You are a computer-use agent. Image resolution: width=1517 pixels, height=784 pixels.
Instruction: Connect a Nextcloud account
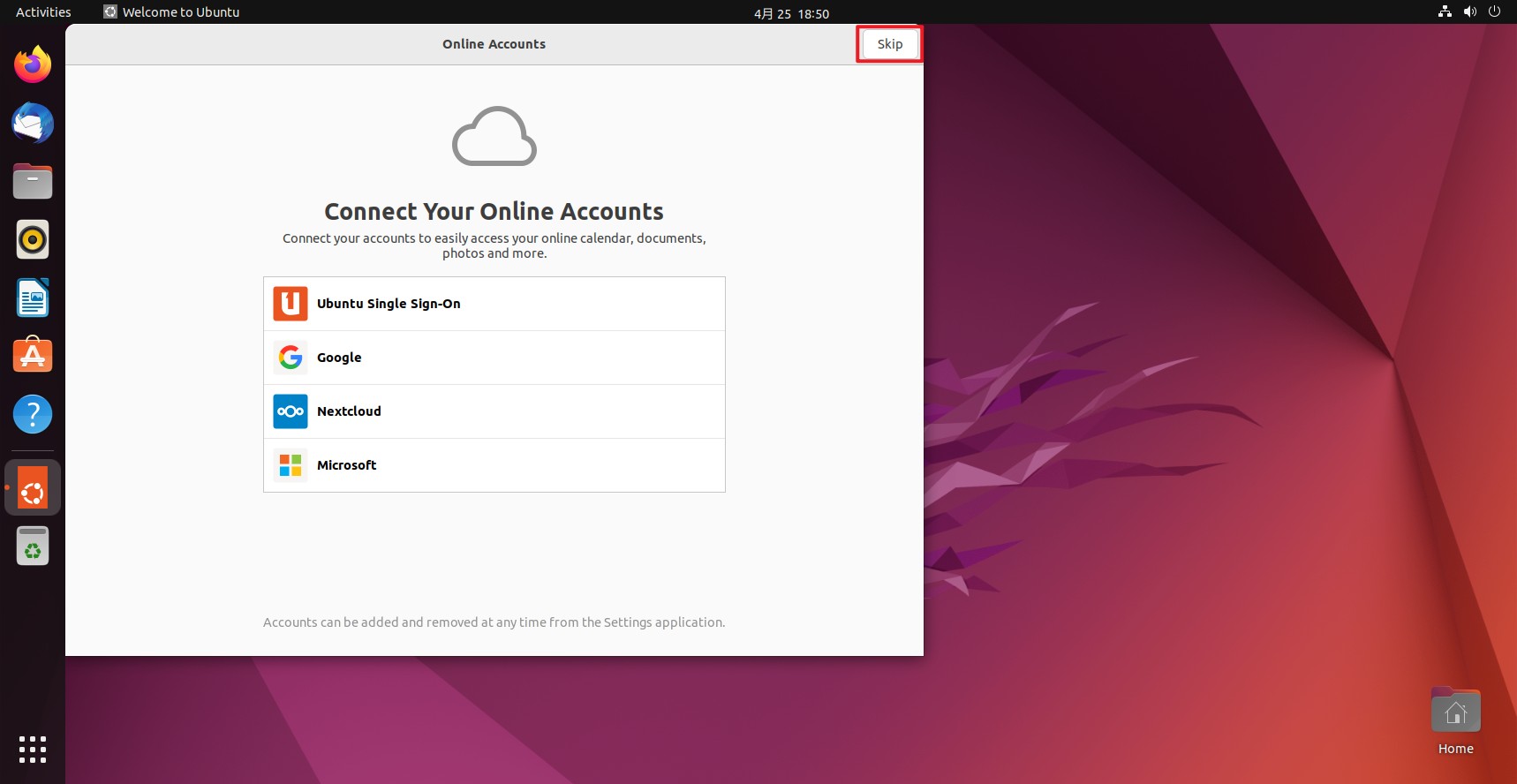point(494,411)
